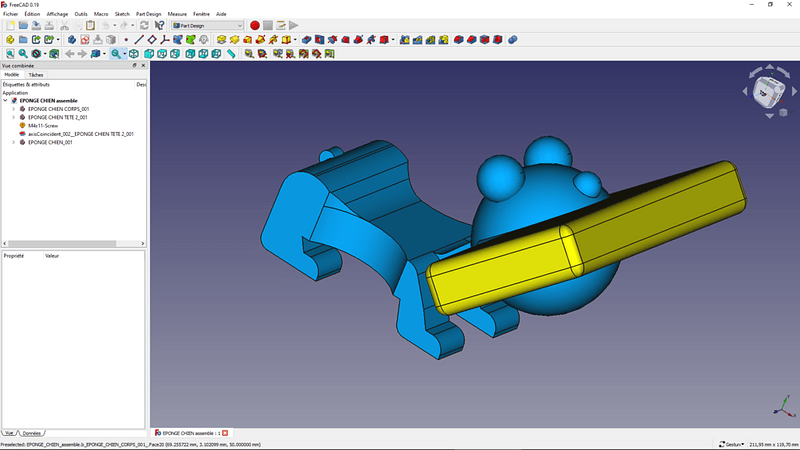Viewport: 800px width, 450px height.
Task: Open the undo history dropdown arrow
Action: pyautogui.click(x=114, y=26)
